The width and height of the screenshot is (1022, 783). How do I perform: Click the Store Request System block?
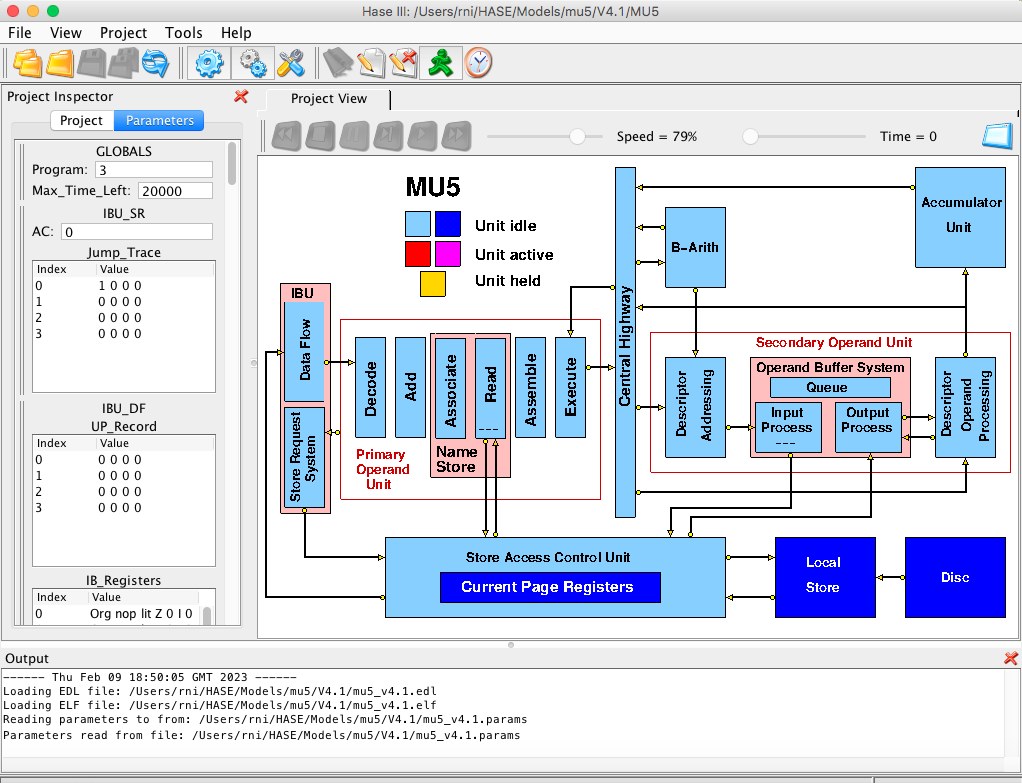pyautogui.click(x=305, y=457)
